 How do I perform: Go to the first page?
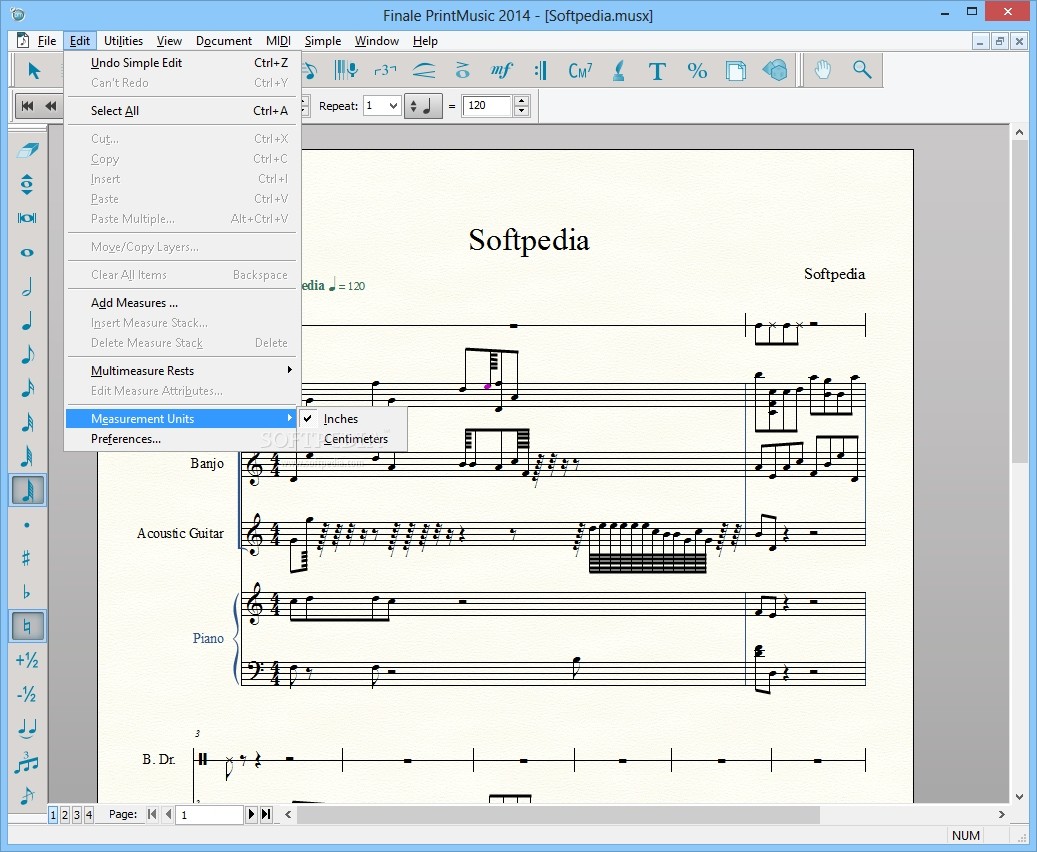coord(152,814)
